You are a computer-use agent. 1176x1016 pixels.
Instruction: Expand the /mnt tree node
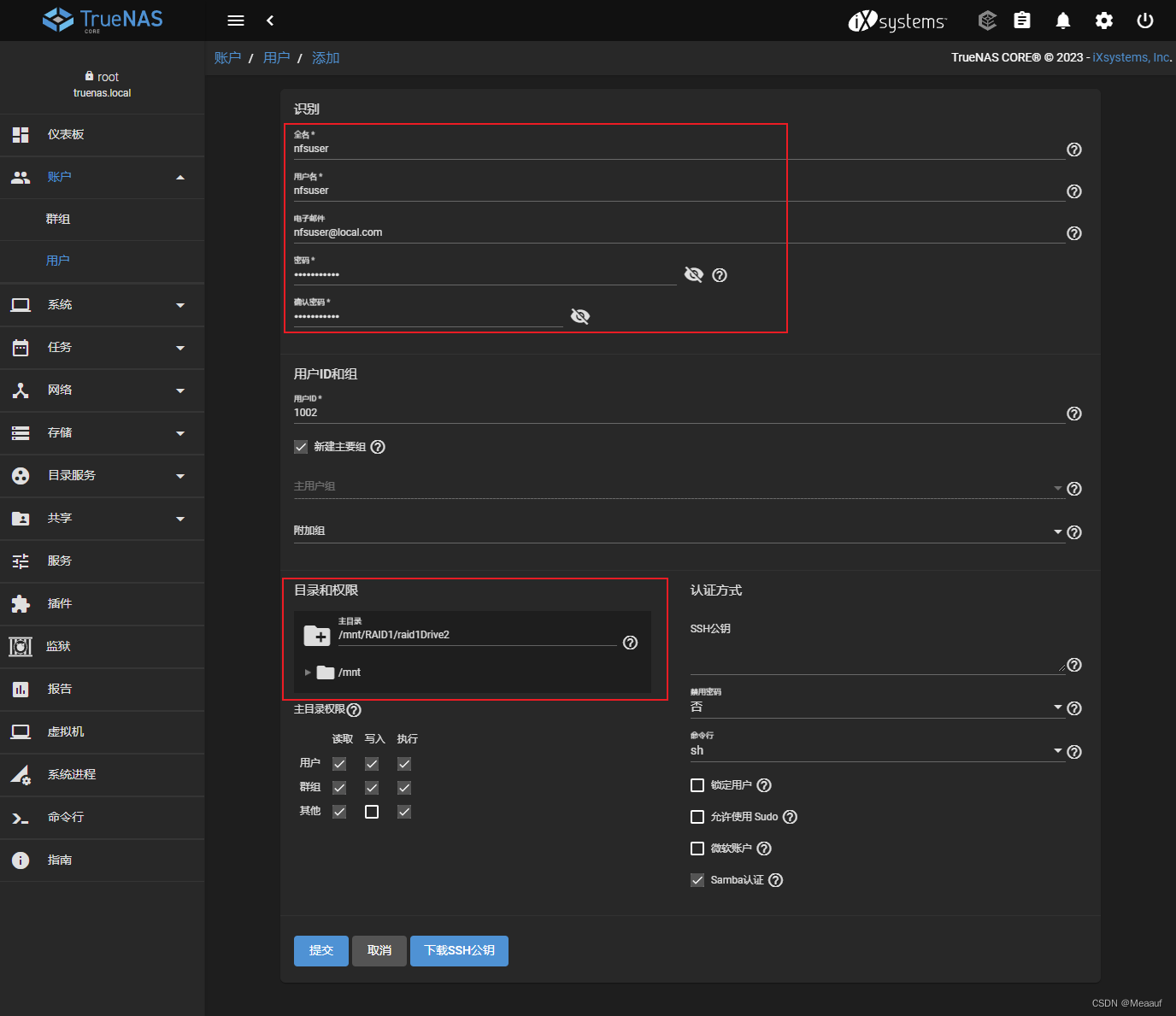308,672
